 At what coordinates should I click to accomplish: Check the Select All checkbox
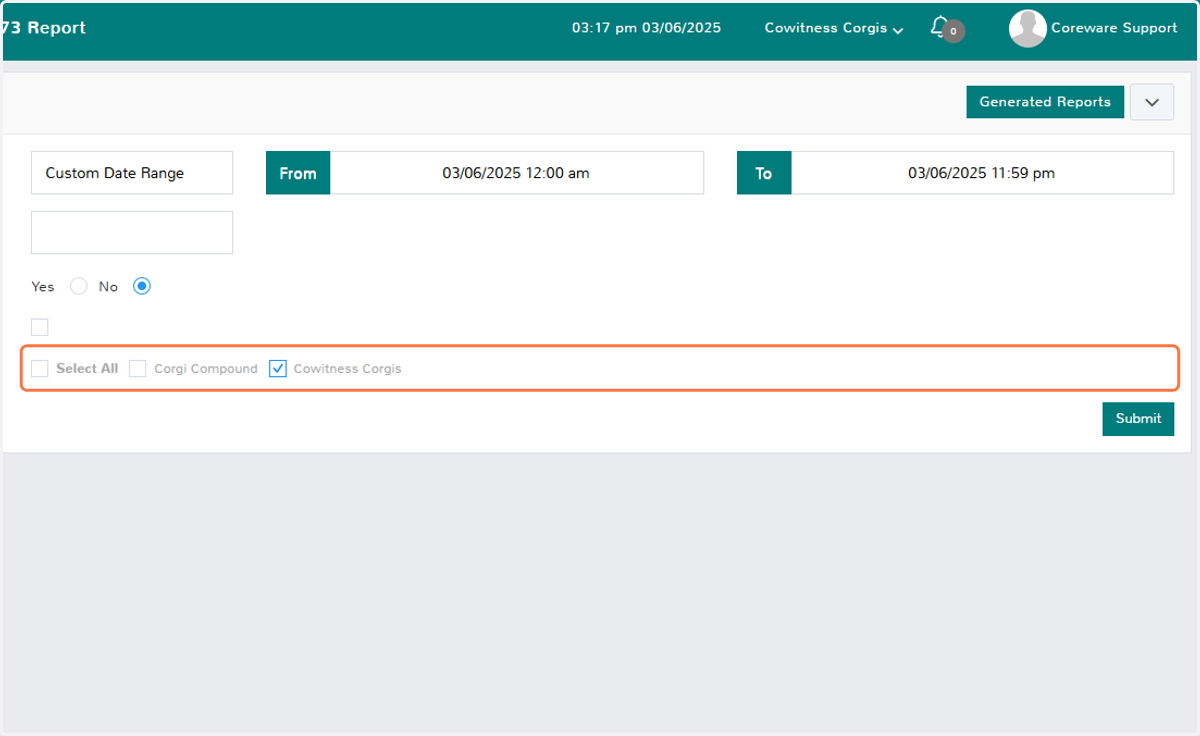pyautogui.click(x=40, y=369)
